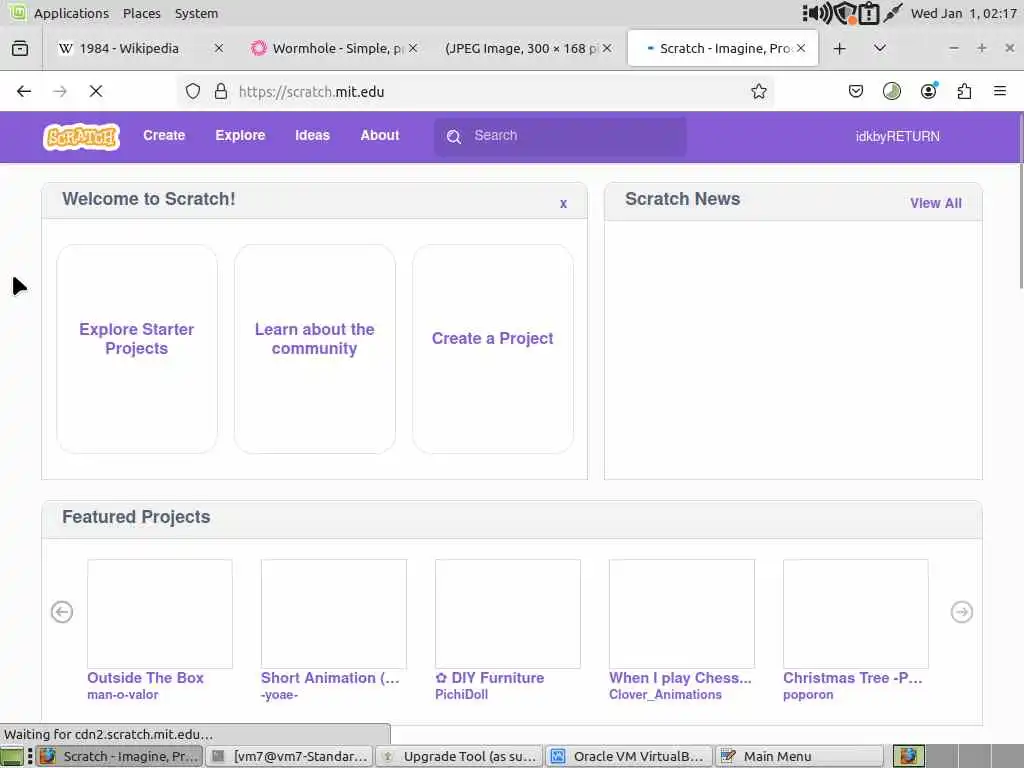
Task: Dismiss the Welcome to Scratch box
Action: [563, 204]
